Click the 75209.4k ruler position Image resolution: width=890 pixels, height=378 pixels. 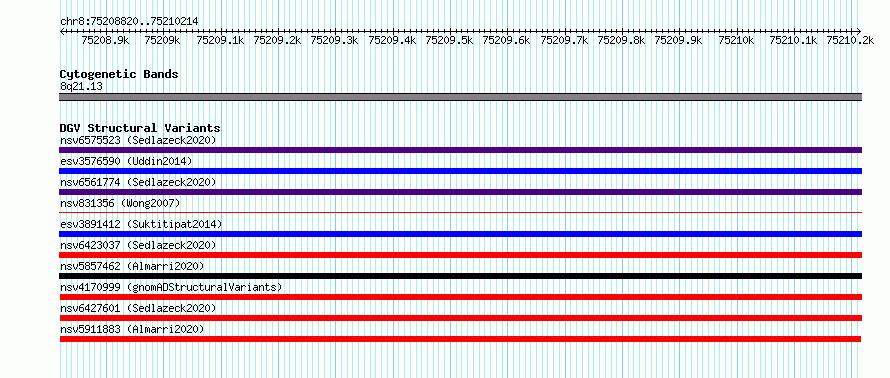392,40
